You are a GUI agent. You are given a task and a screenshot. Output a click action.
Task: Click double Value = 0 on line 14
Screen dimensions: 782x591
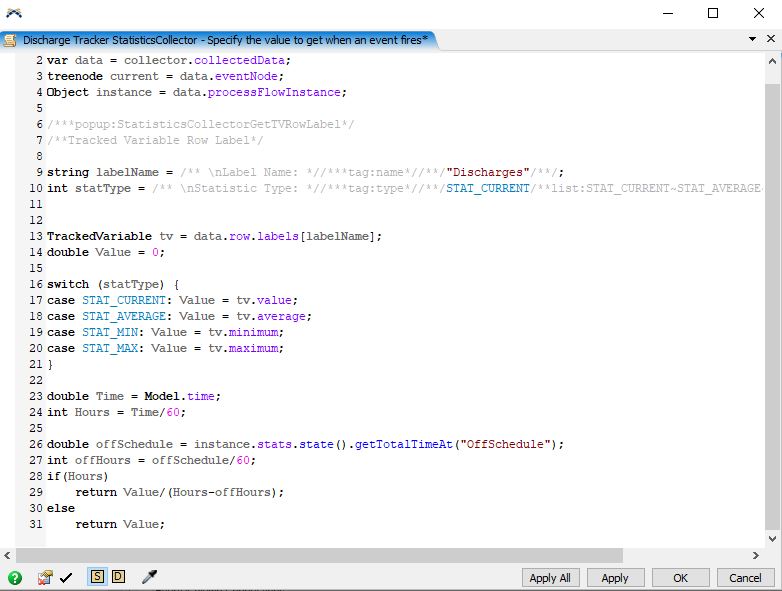coord(106,252)
